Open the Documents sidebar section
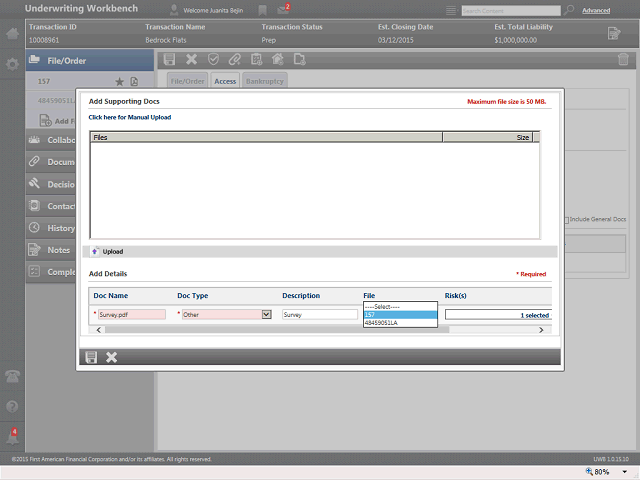This screenshot has height=480, width=640. 51,162
